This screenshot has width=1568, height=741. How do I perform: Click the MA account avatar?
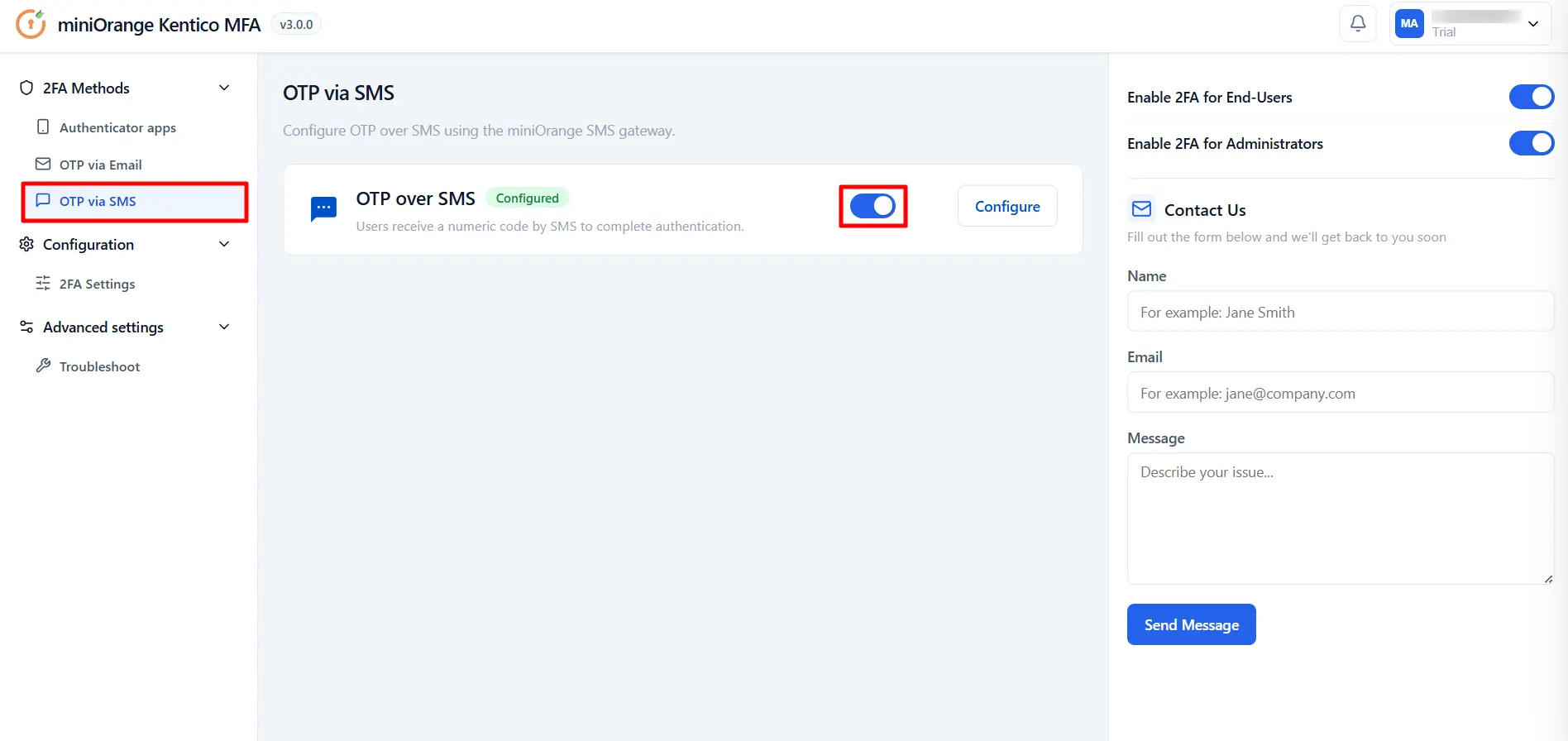1409,24
